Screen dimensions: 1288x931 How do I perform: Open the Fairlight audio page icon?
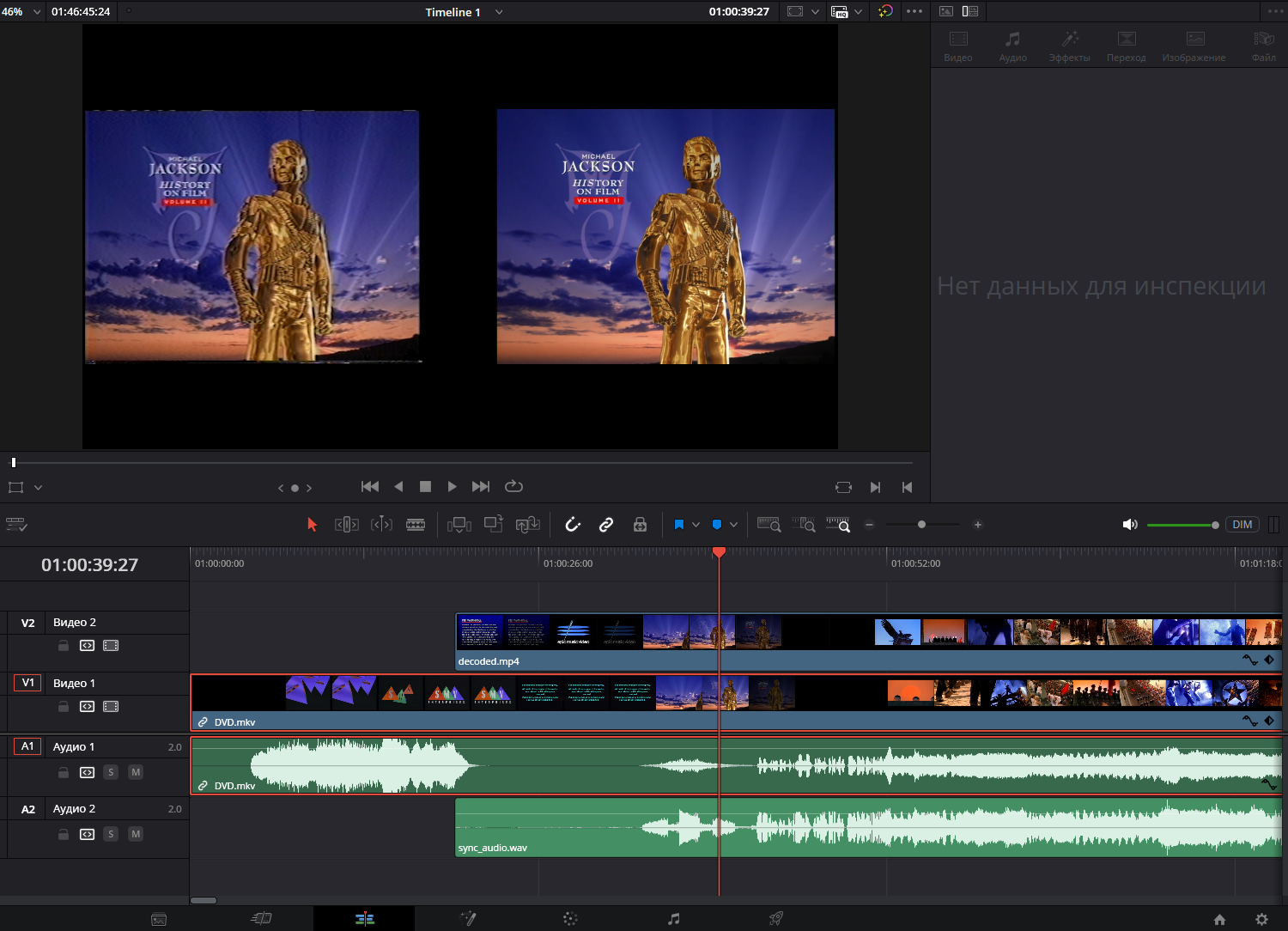pos(673,918)
